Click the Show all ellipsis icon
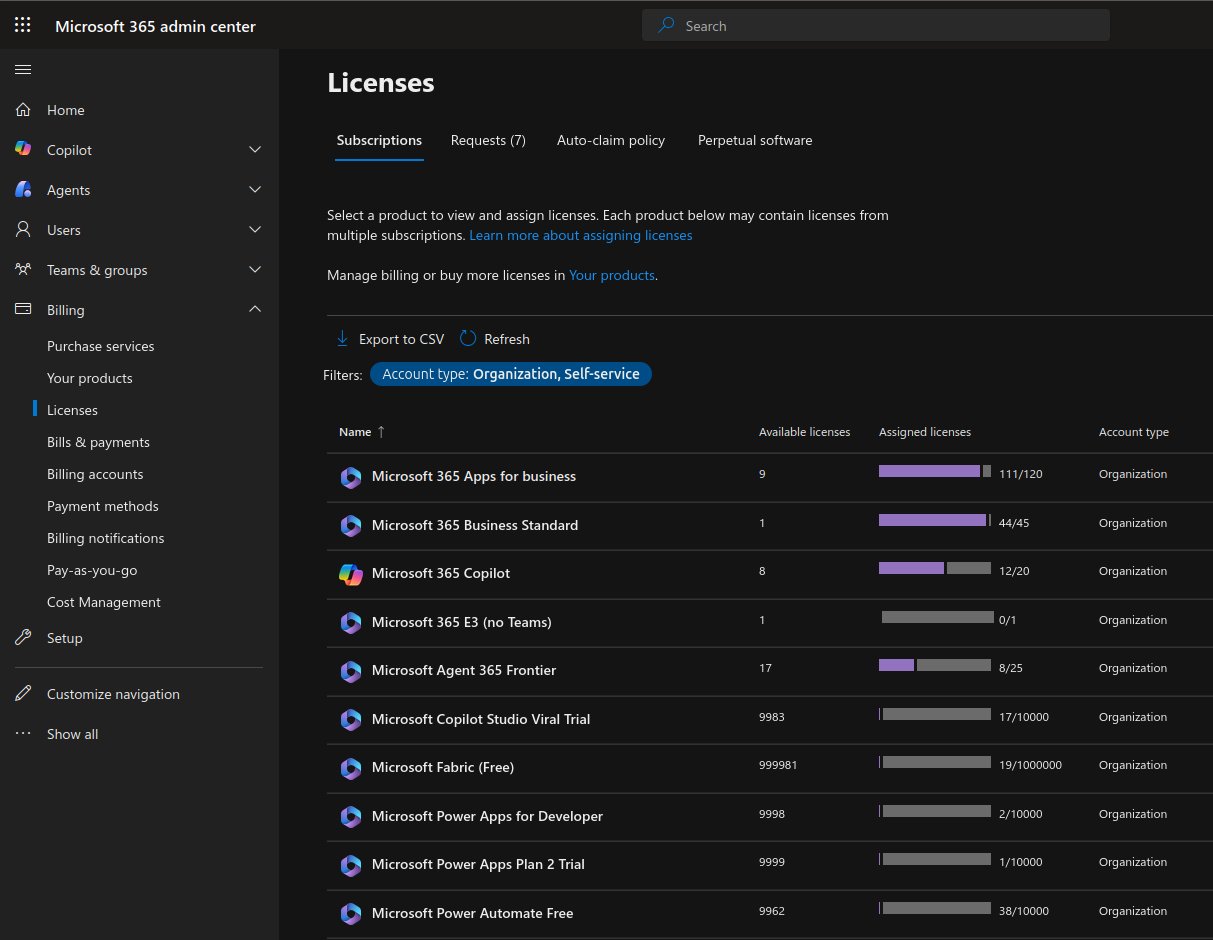This screenshot has height=940, width=1213. pyautogui.click(x=23, y=734)
